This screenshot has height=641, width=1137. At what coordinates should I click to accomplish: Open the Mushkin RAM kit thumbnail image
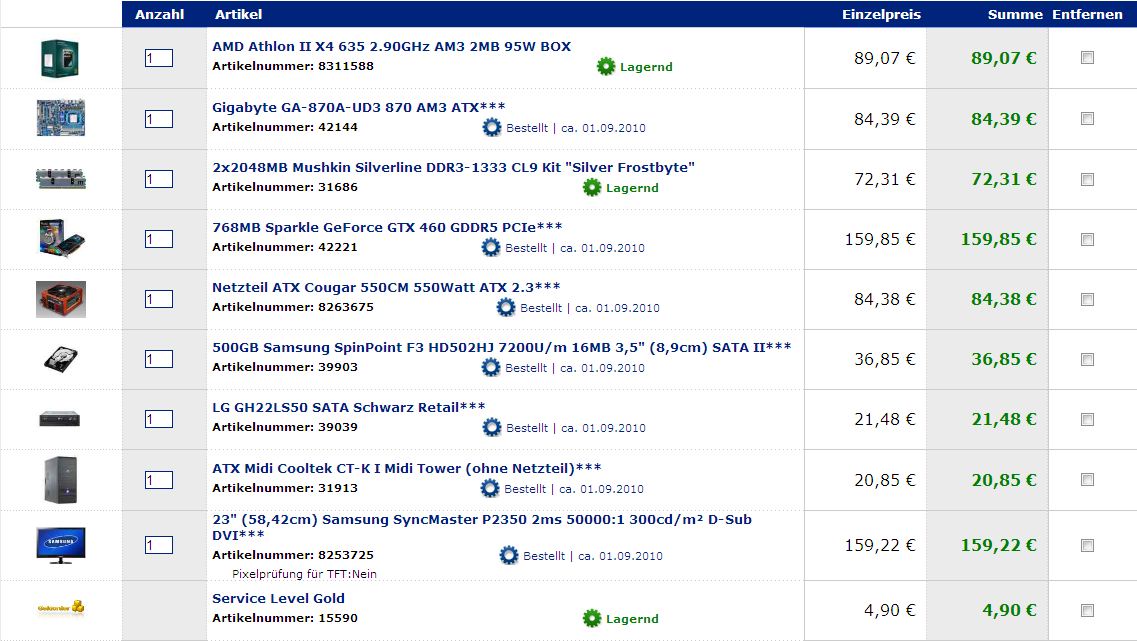(61, 178)
